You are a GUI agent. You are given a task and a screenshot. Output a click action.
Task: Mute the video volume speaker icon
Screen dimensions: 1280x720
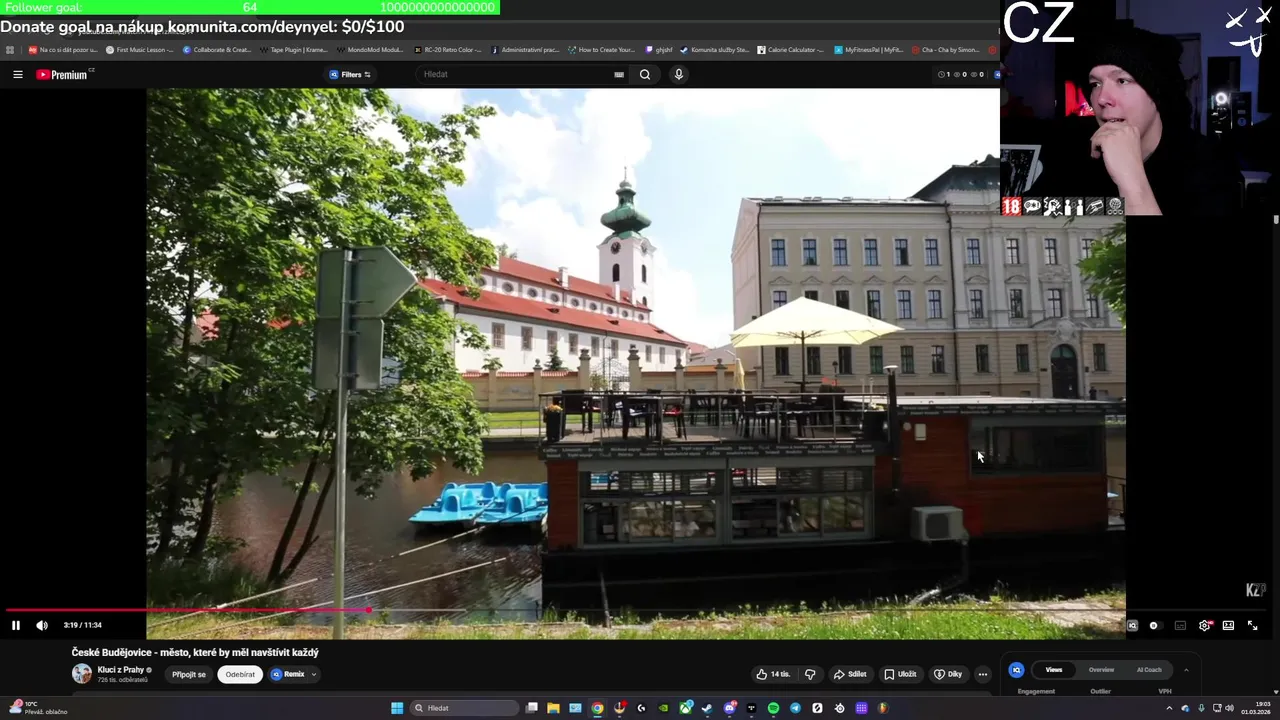42,625
